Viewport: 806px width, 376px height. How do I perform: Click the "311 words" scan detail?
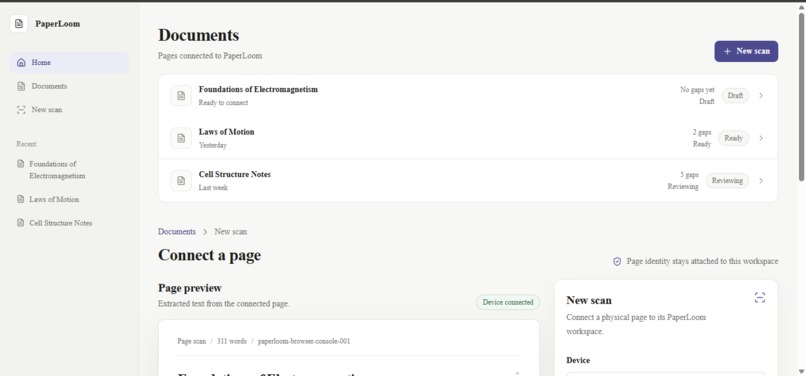[x=232, y=341]
